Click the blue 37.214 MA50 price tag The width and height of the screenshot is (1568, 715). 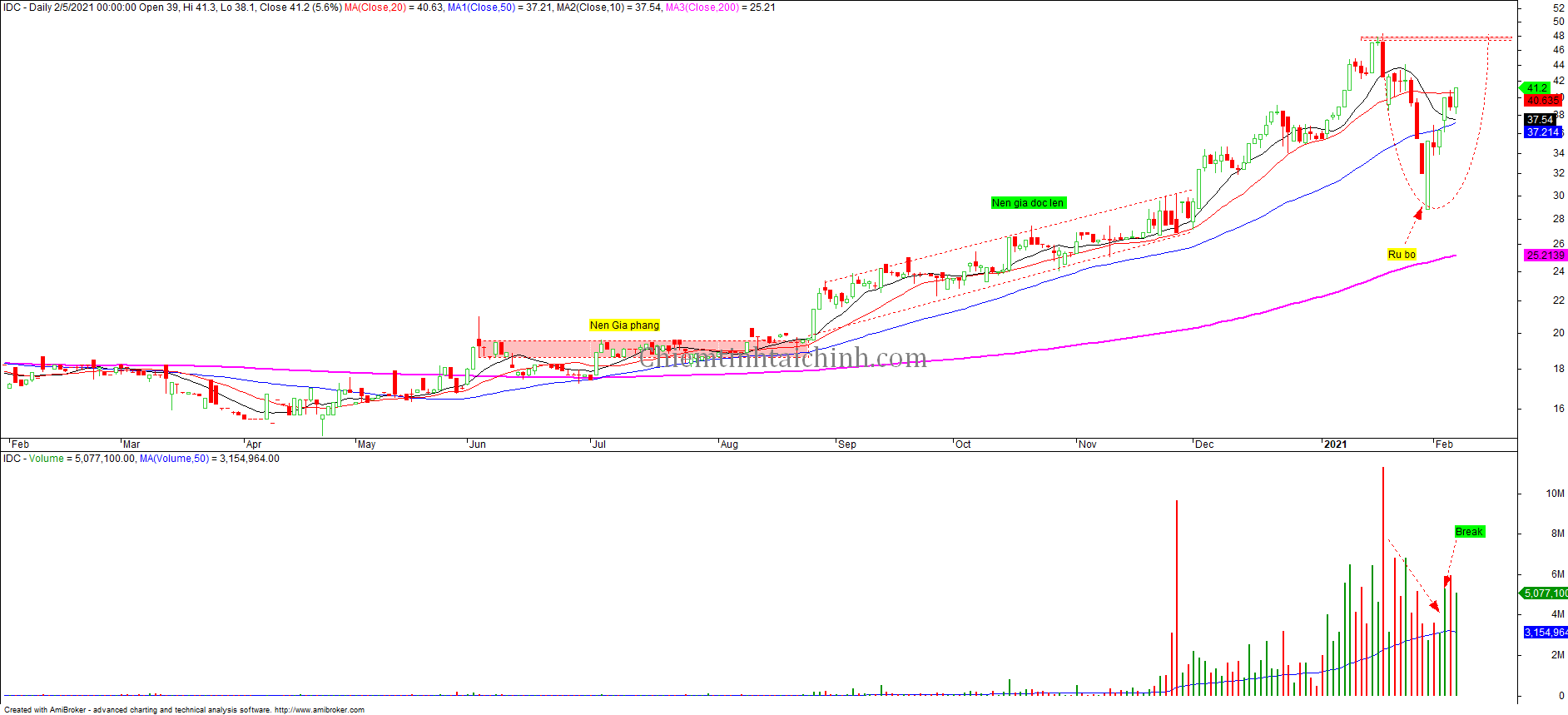pos(1542,132)
